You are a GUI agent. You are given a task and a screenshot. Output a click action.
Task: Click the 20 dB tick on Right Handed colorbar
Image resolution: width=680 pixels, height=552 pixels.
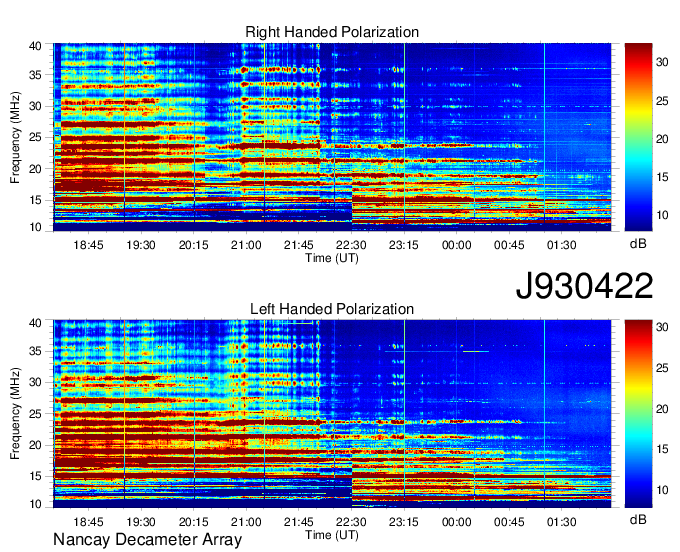(x=662, y=139)
